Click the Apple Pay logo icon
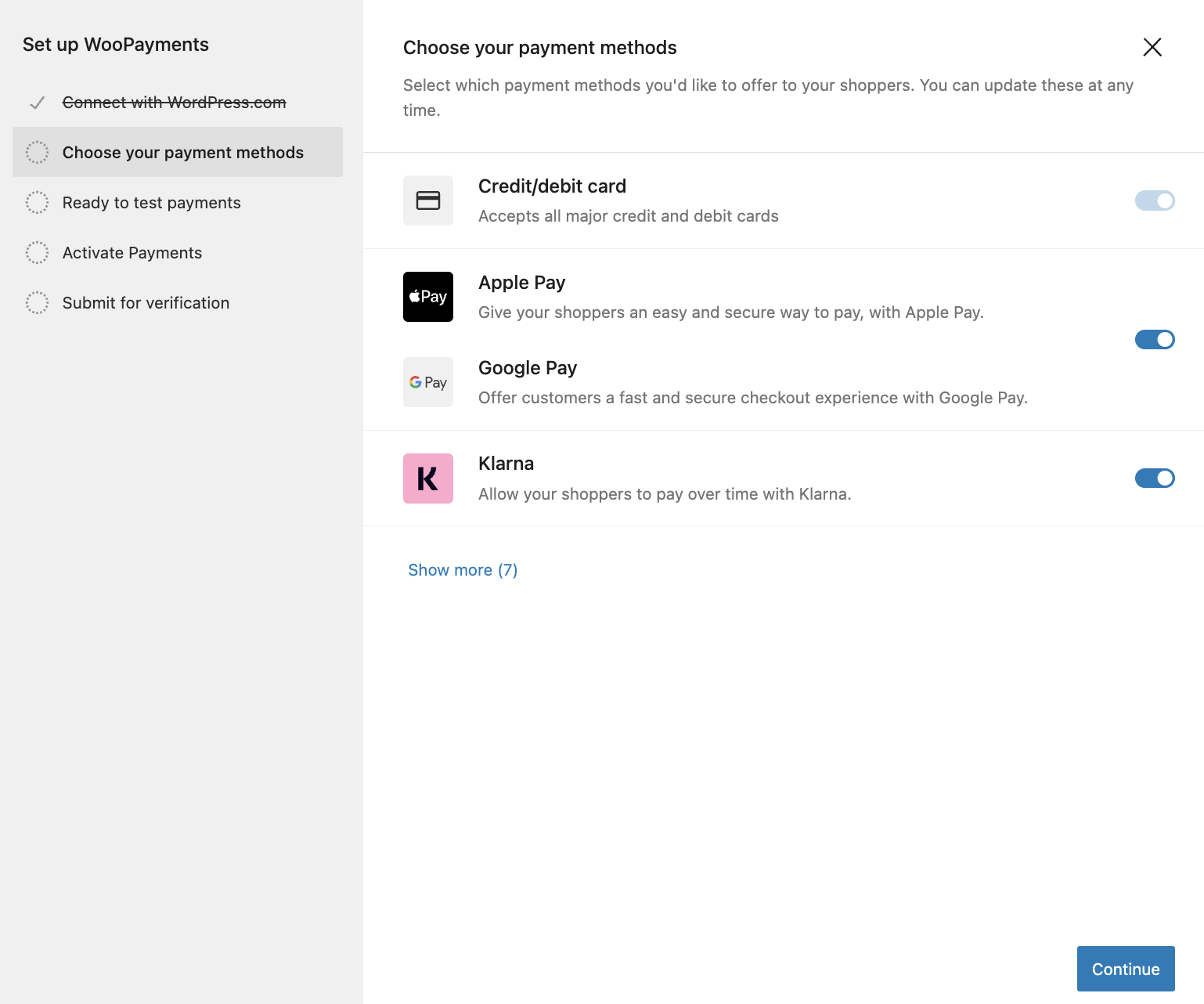The height and width of the screenshot is (1004, 1204). tap(428, 297)
